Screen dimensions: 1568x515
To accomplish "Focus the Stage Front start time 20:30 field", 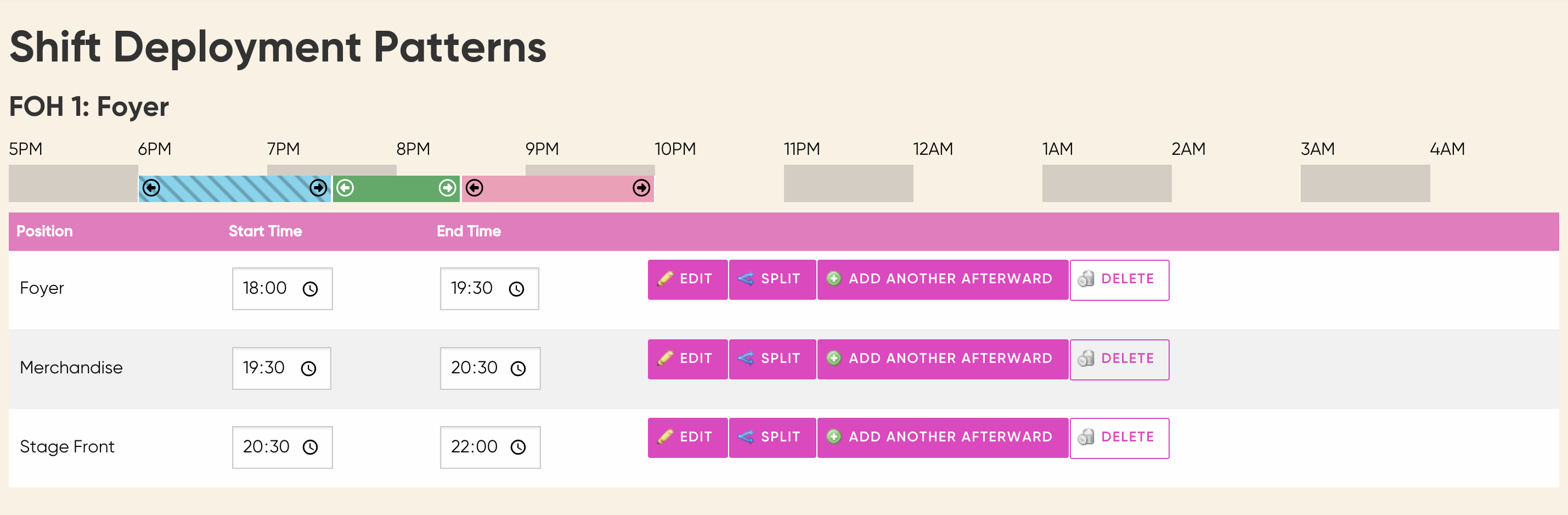I will [282, 447].
